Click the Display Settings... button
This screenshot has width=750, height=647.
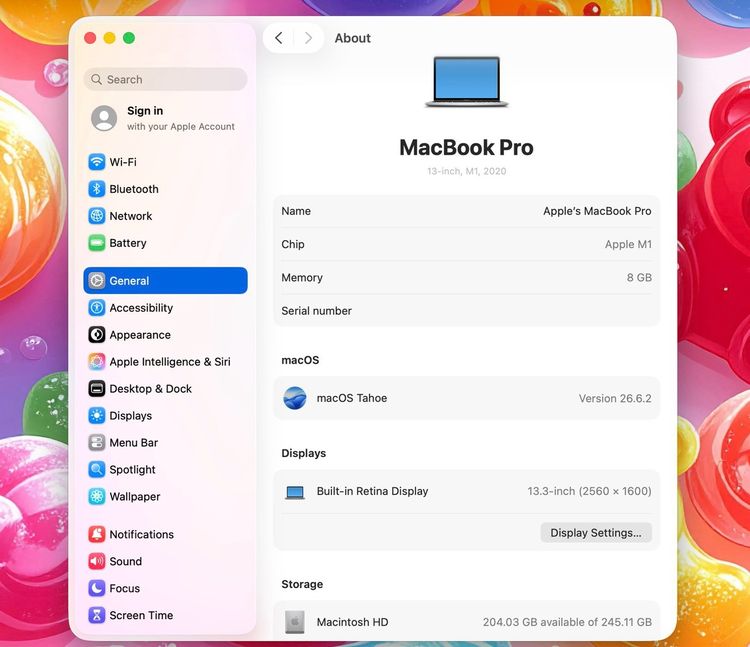tap(596, 533)
